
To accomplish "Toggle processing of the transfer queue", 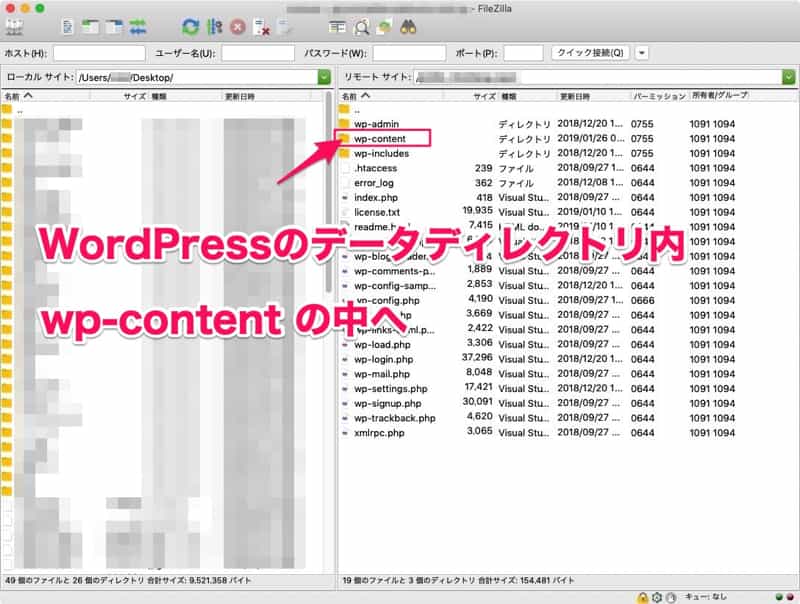I will [x=215, y=27].
